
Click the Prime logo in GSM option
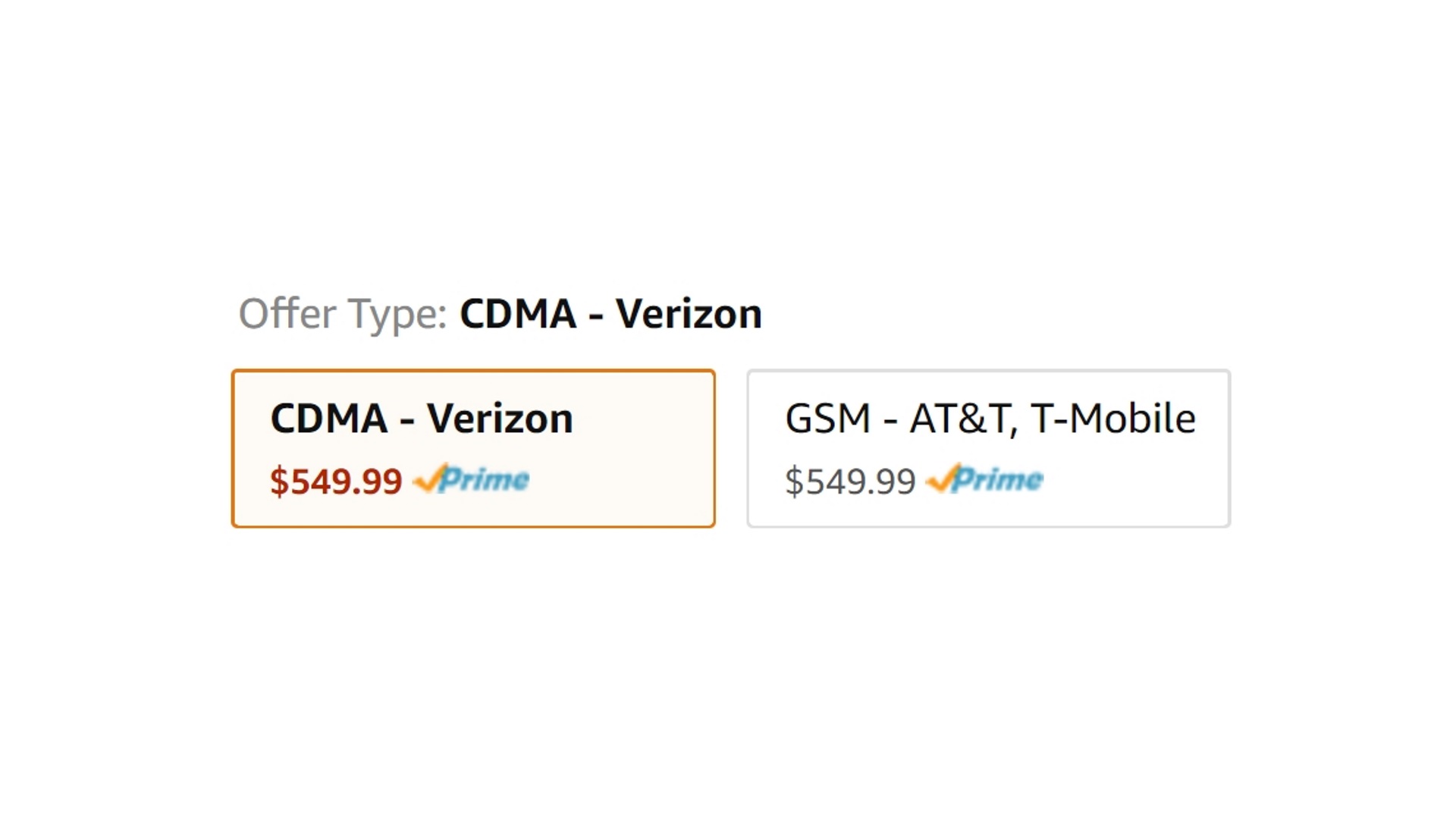(x=985, y=479)
